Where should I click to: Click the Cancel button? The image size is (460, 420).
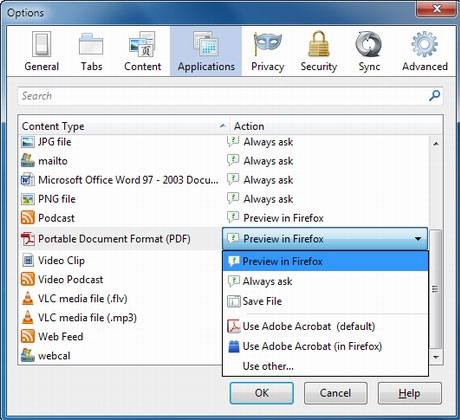click(335, 393)
